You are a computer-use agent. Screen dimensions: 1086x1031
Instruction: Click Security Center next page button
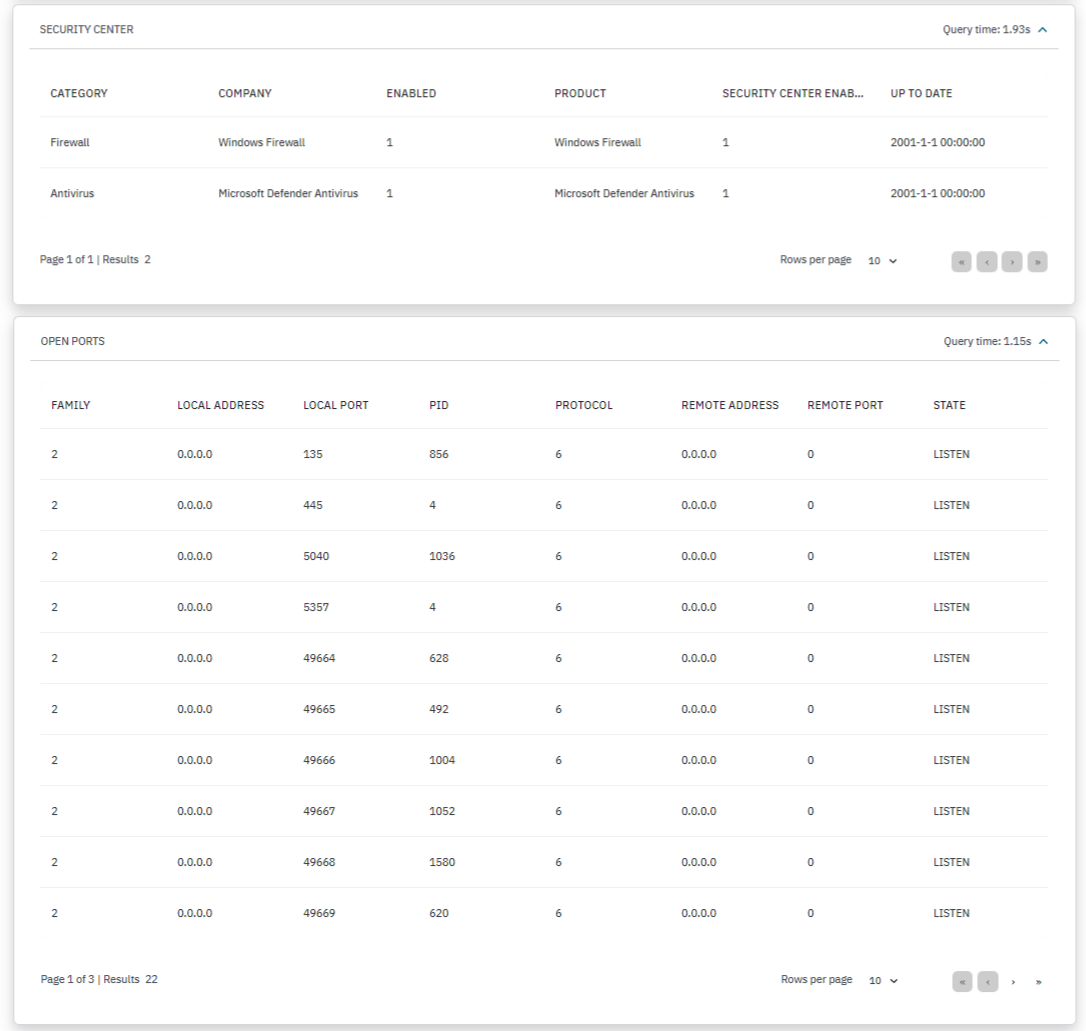[x=1012, y=262]
